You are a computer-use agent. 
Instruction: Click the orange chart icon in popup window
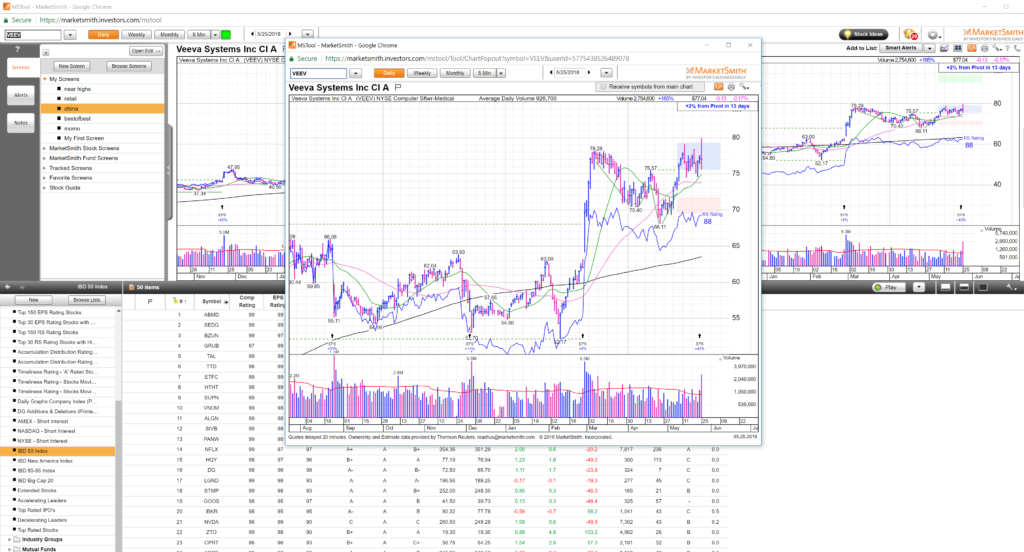click(x=718, y=87)
